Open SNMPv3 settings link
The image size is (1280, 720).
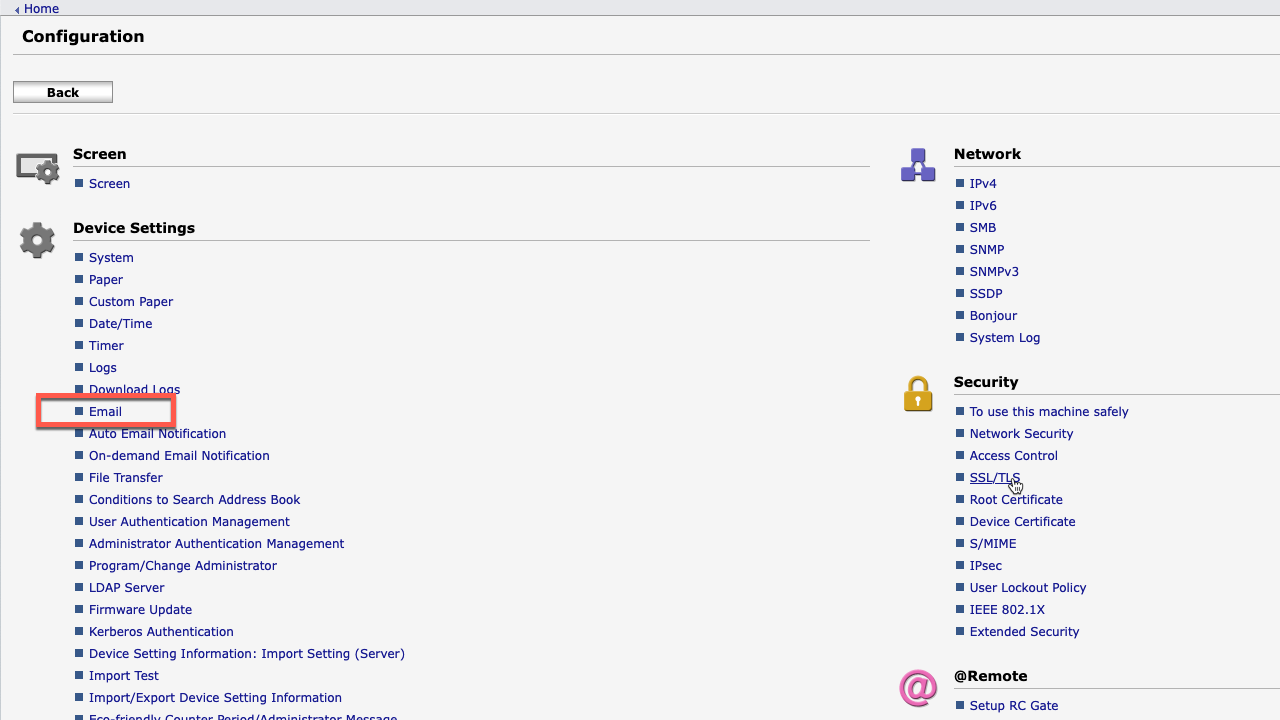coord(994,272)
